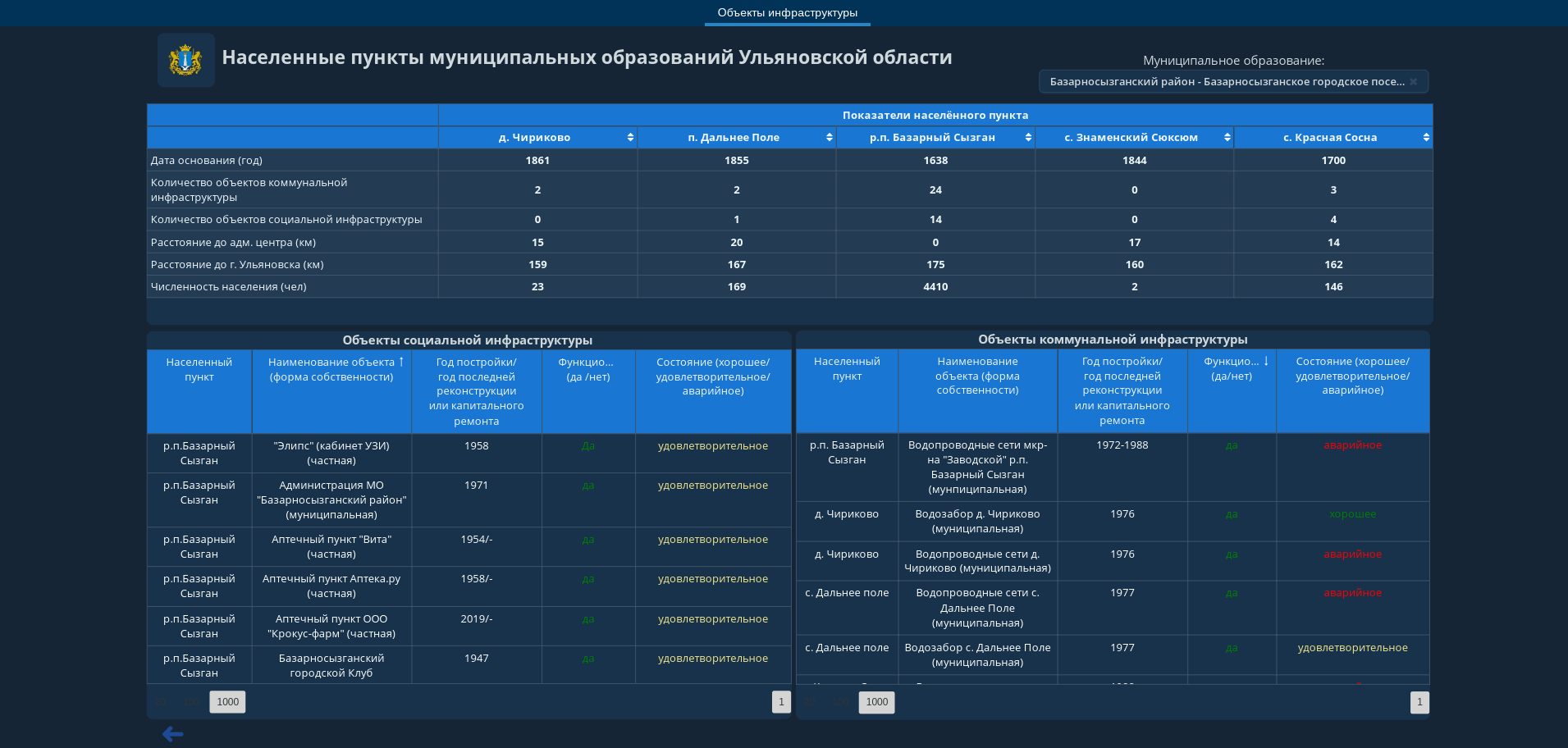Sort by с. Красная Сосна column arrows

(x=1426, y=138)
